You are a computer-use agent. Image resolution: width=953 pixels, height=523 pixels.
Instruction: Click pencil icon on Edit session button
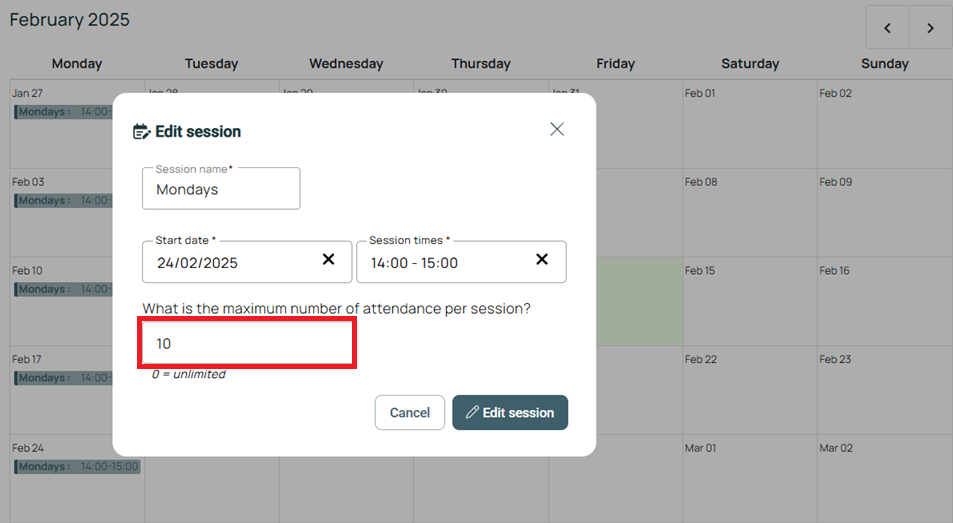coord(472,412)
